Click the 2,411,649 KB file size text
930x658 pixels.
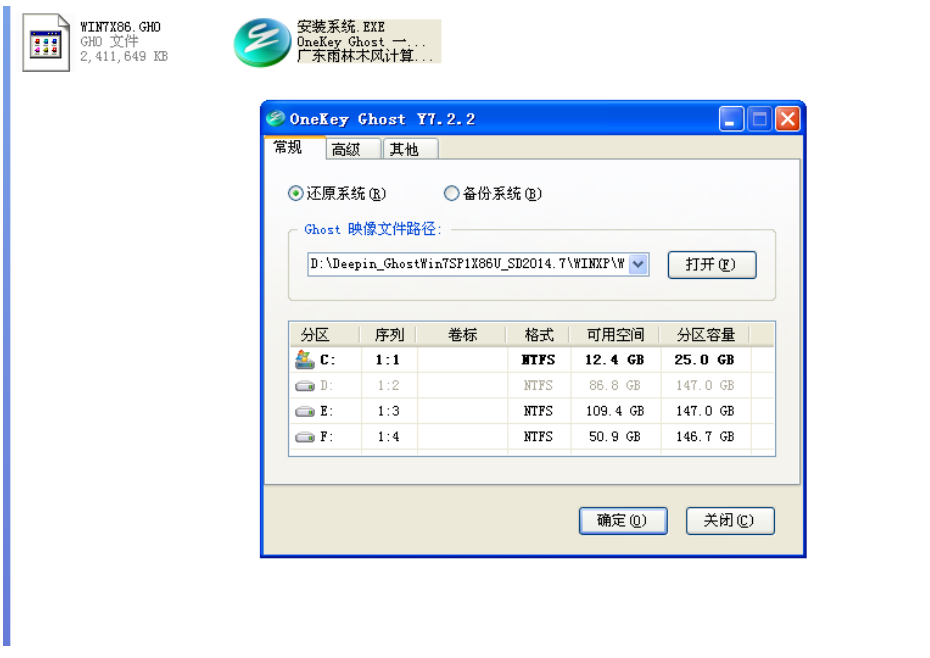(x=124, y=56)
